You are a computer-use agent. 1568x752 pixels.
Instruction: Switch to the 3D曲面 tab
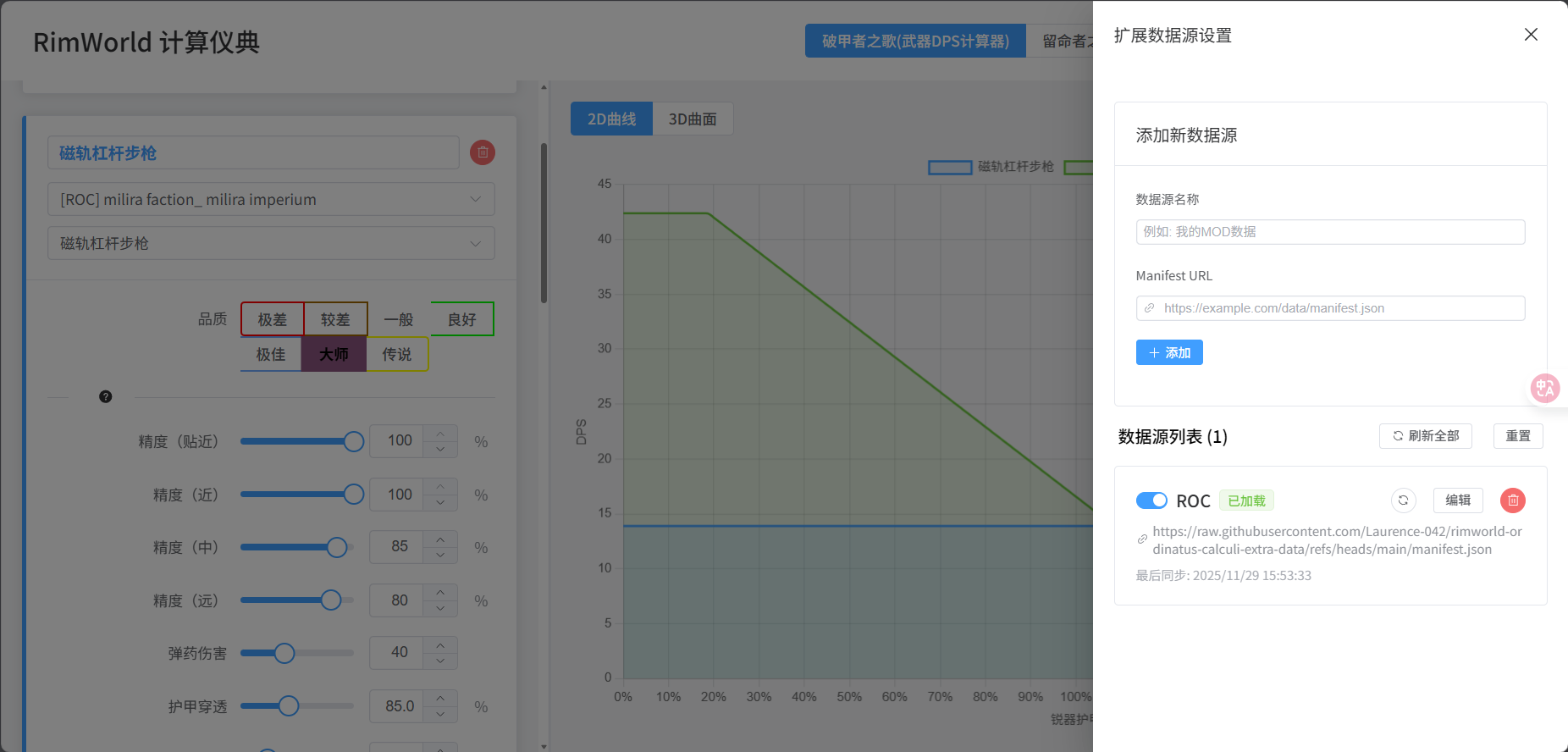point(693,119)
